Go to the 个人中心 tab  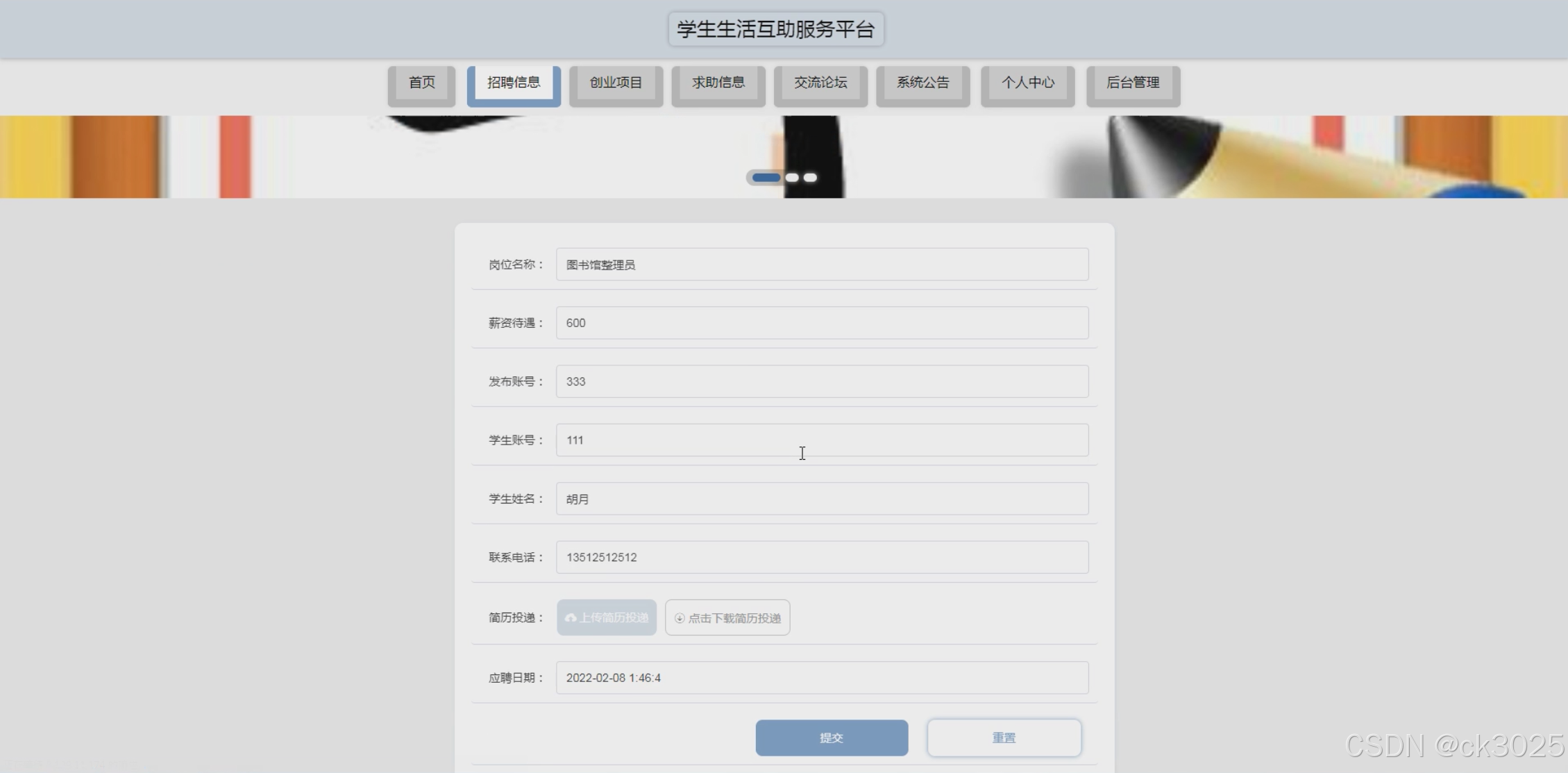tap(1027, 83)
